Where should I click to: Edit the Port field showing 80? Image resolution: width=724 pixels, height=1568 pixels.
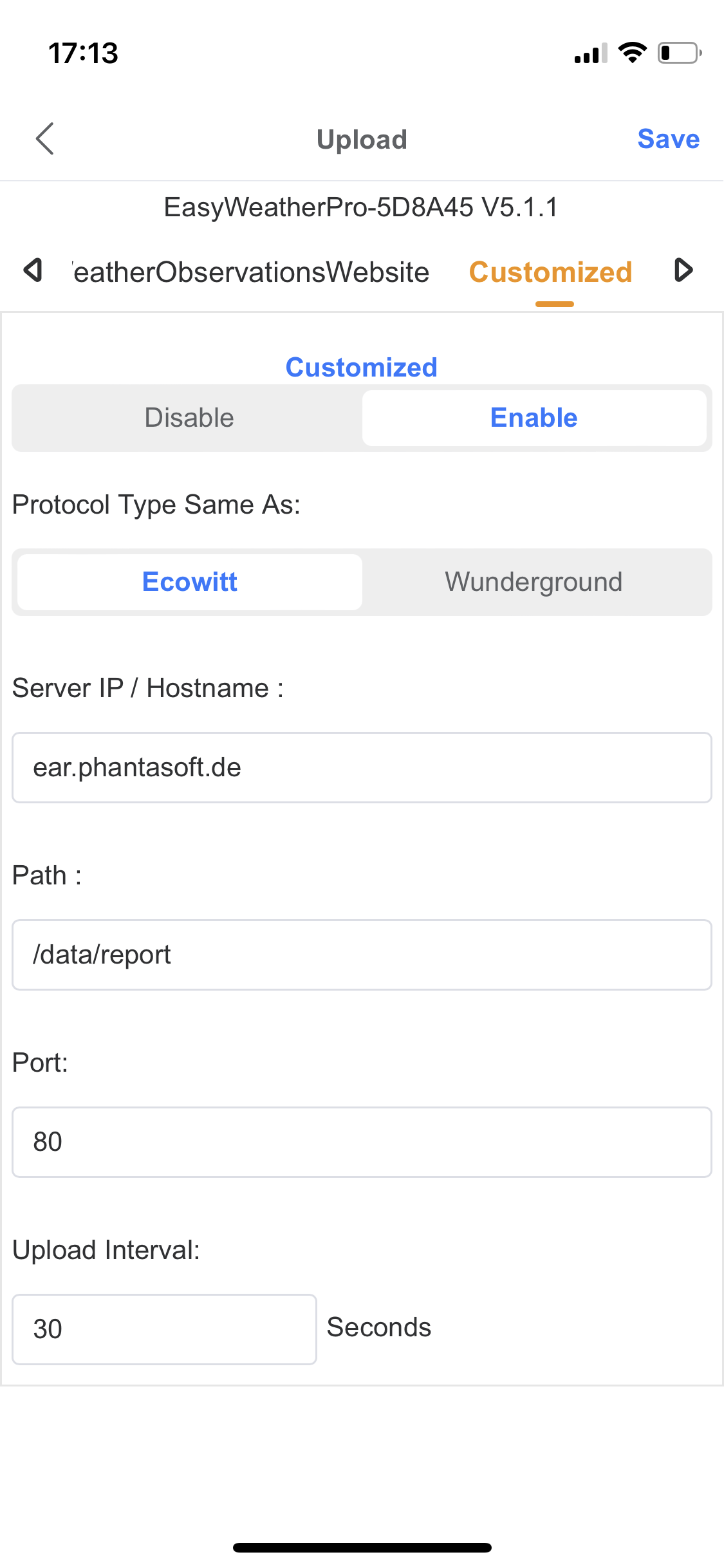[x=362, y=1142]
